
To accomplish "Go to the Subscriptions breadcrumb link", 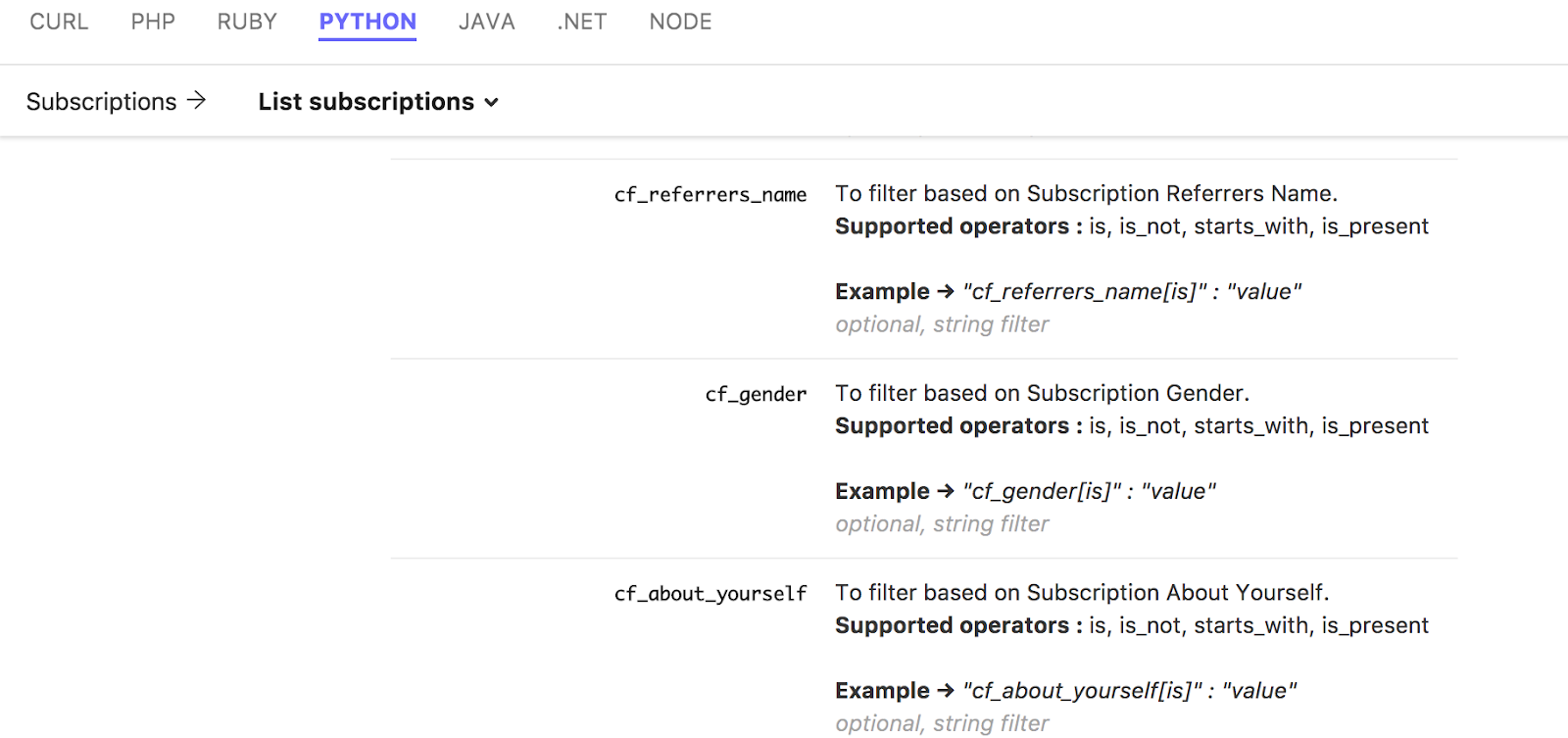I will [x=101, y=102].
